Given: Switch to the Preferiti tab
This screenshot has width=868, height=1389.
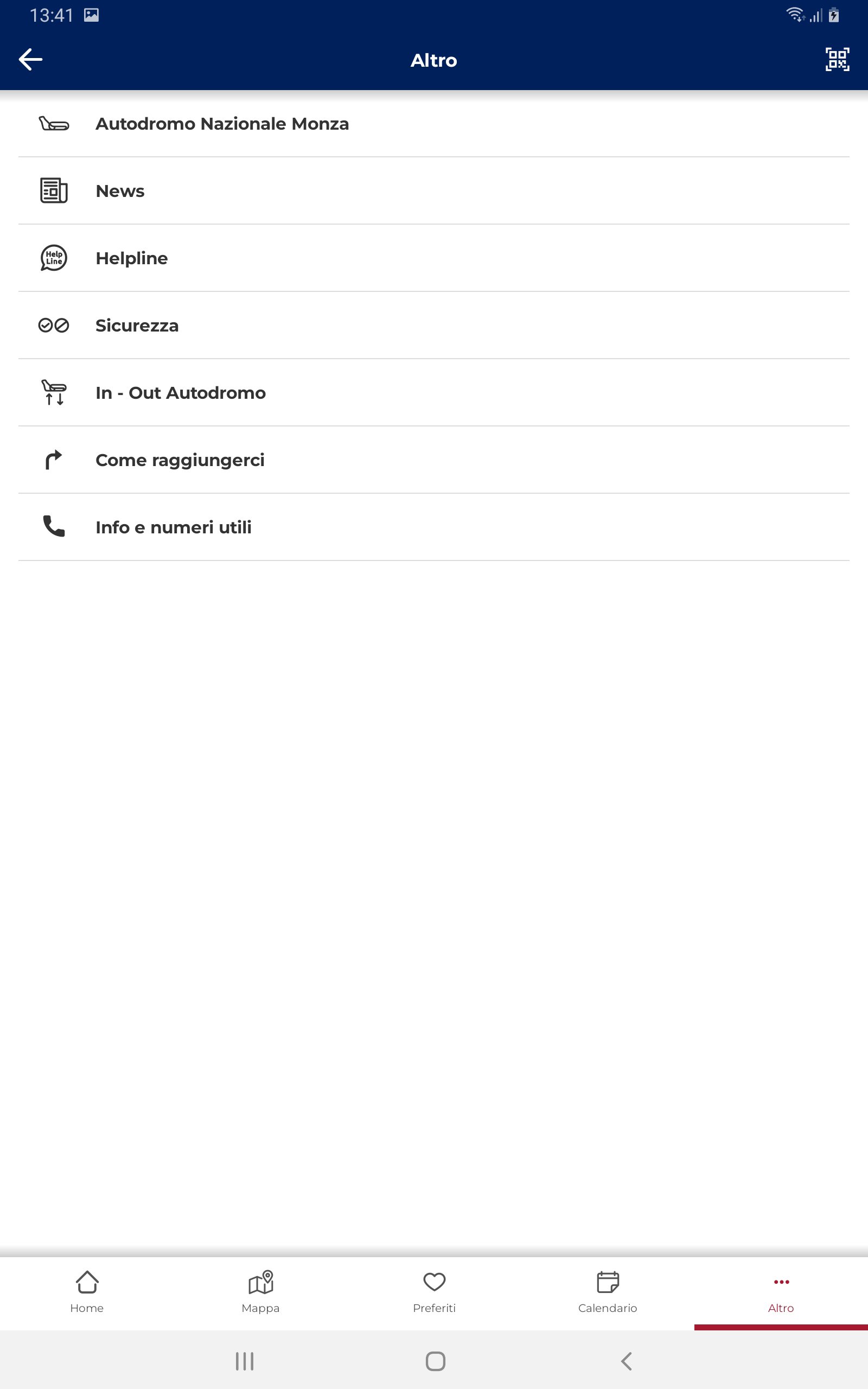Looking at the screenshot, I should pos(434,1292).
